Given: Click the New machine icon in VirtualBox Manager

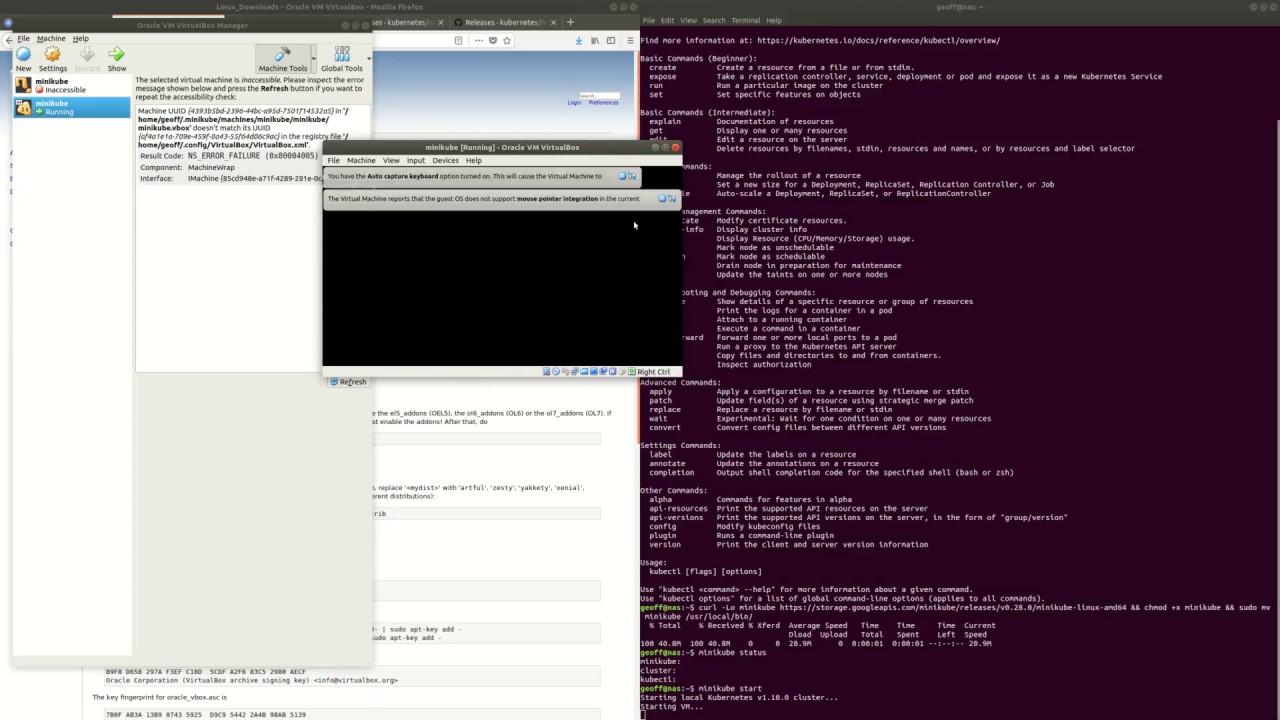Looking at the screenshot, I should (23, 59).
